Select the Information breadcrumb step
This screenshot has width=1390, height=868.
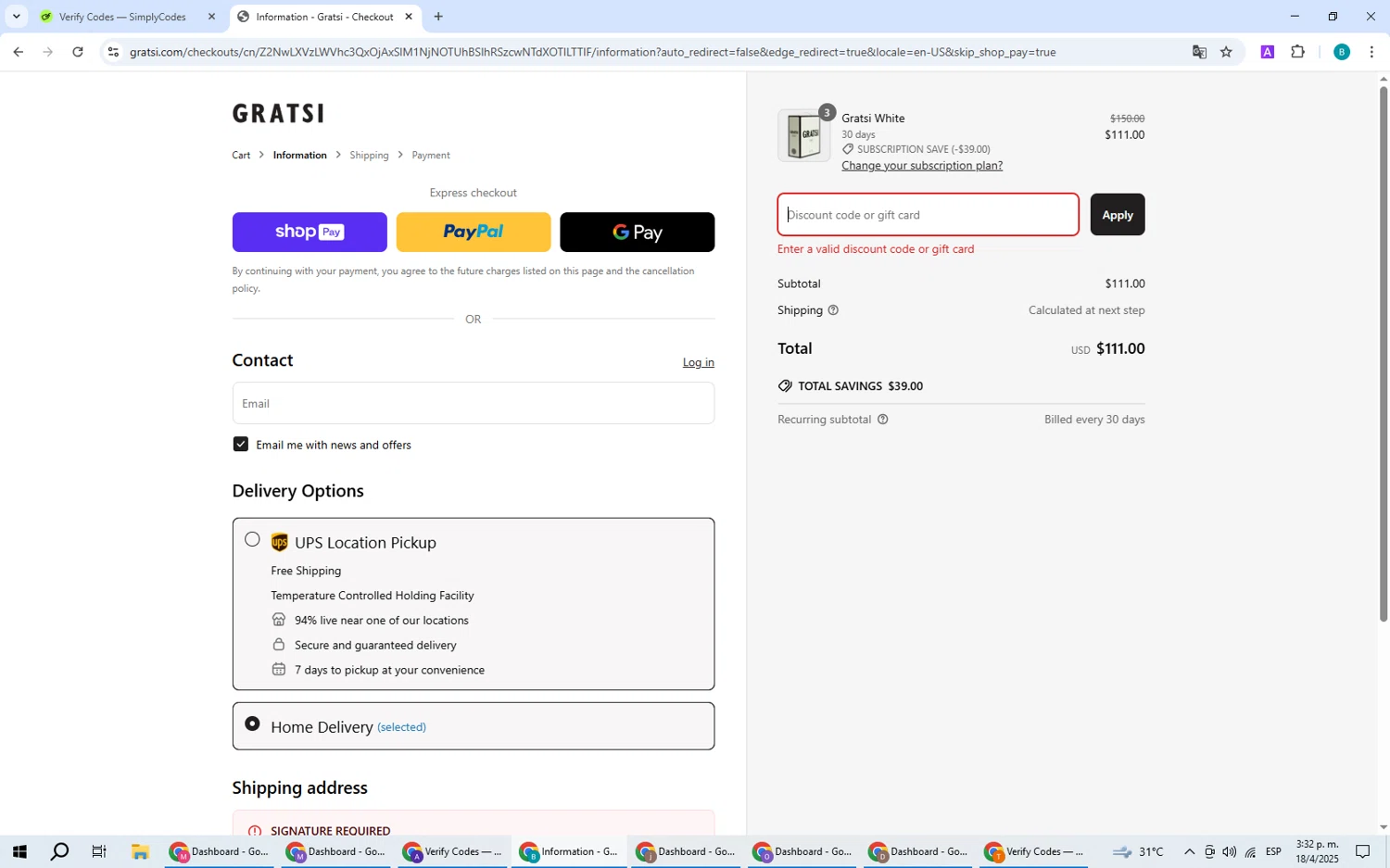point(299,155)
